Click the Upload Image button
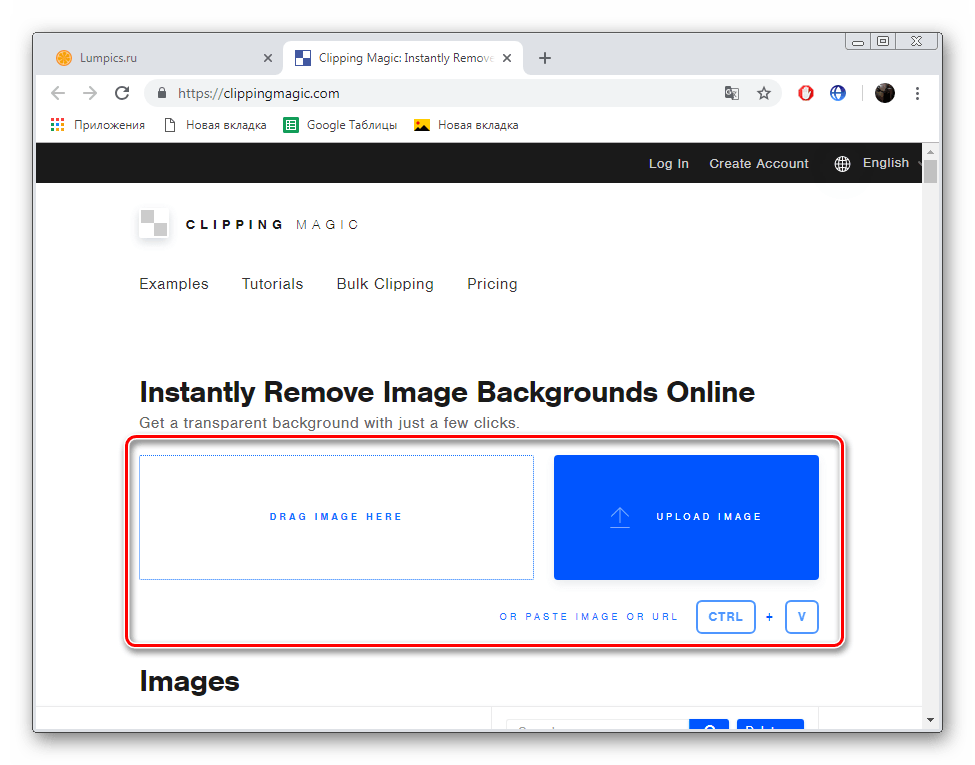Viewport: 975px width, 765px height. tap(686, 517)
